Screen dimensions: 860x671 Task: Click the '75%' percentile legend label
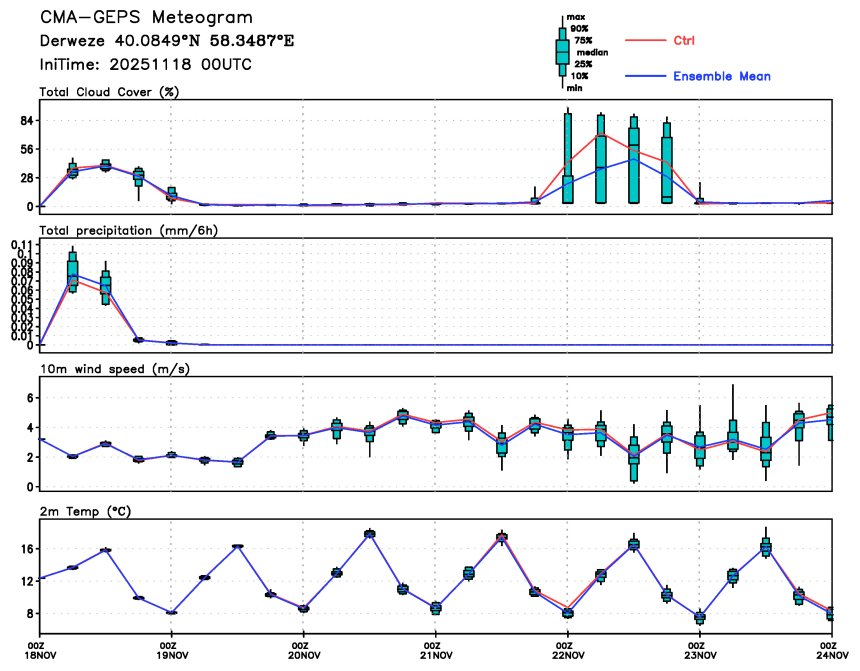[x=583, y=41]
